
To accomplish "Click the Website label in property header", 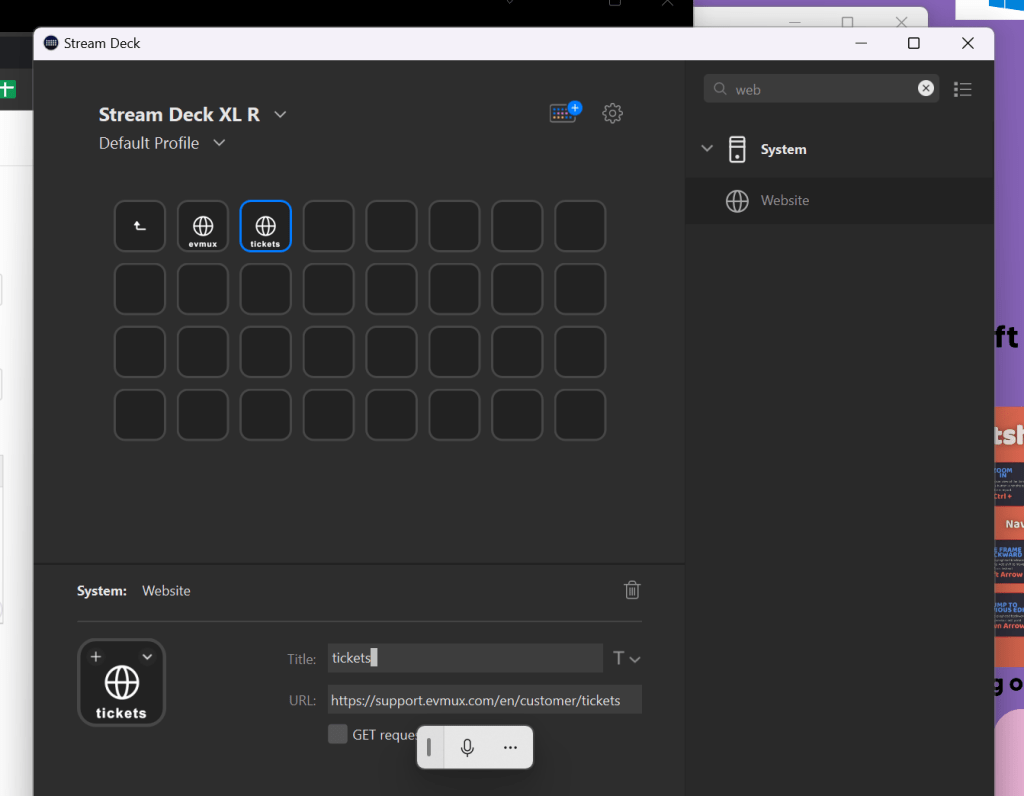I will [x=167, y=591].
